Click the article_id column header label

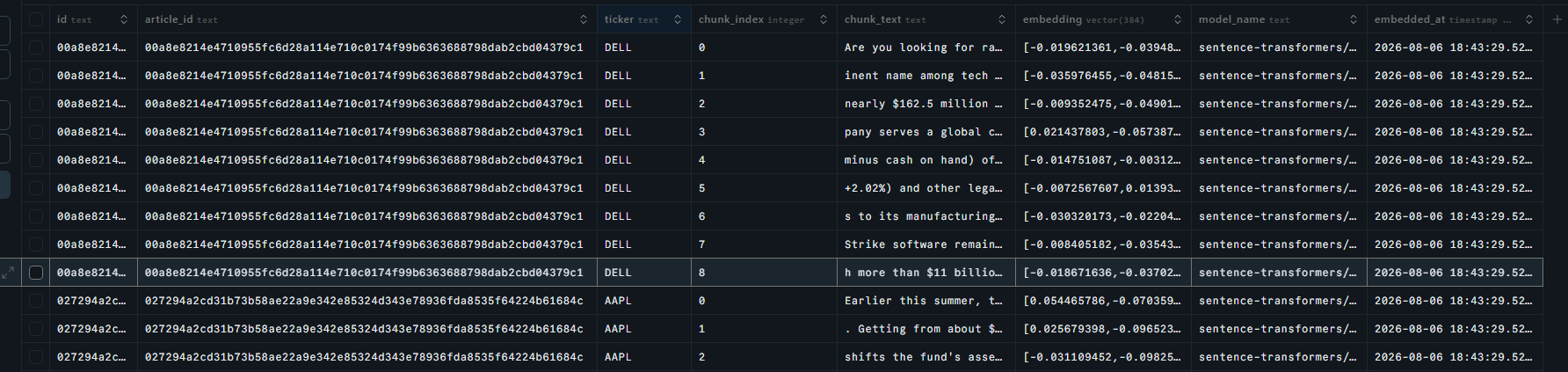tap(181, 19)
